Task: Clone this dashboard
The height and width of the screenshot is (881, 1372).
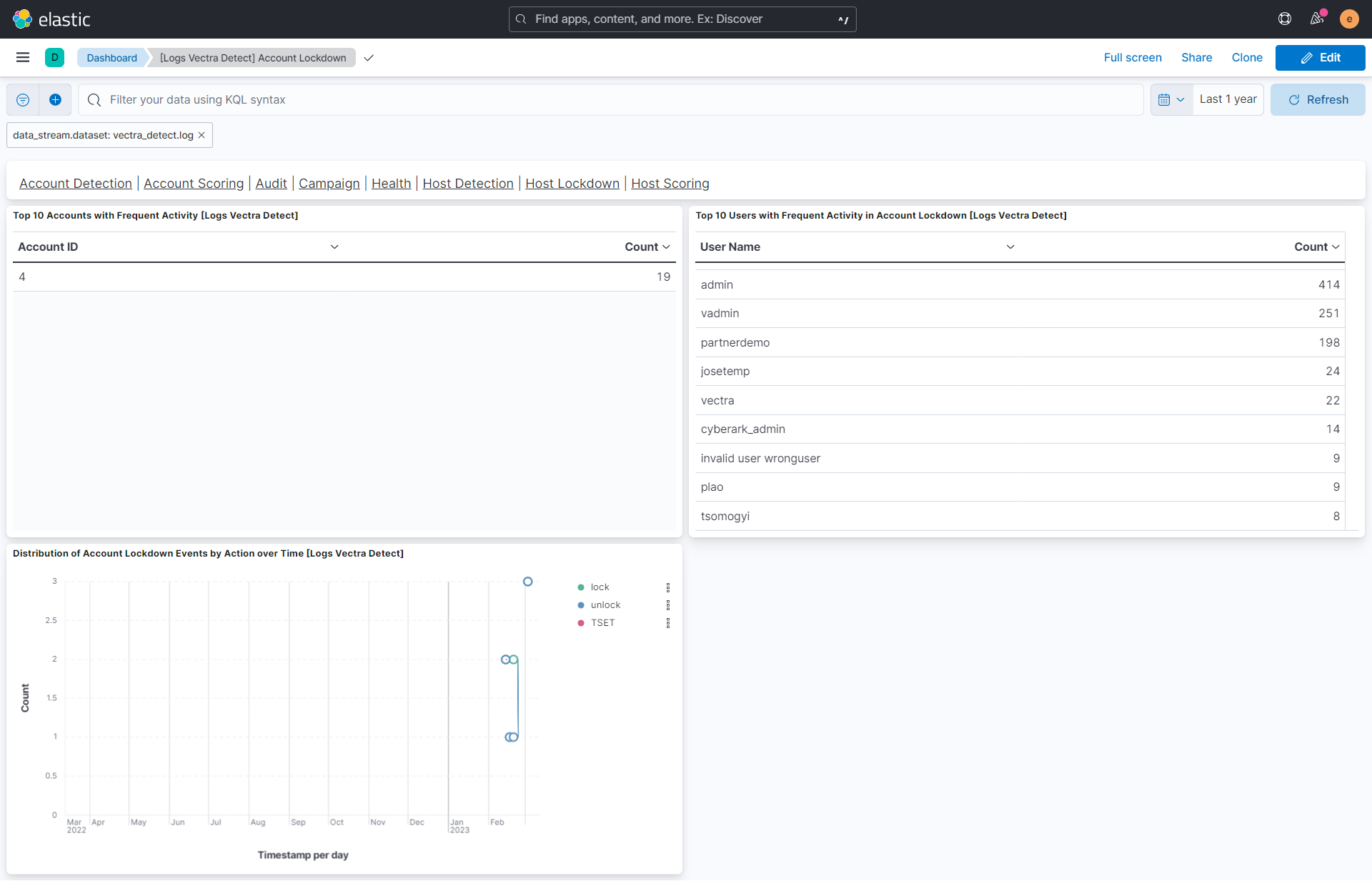Action: tap(1247, 58)
